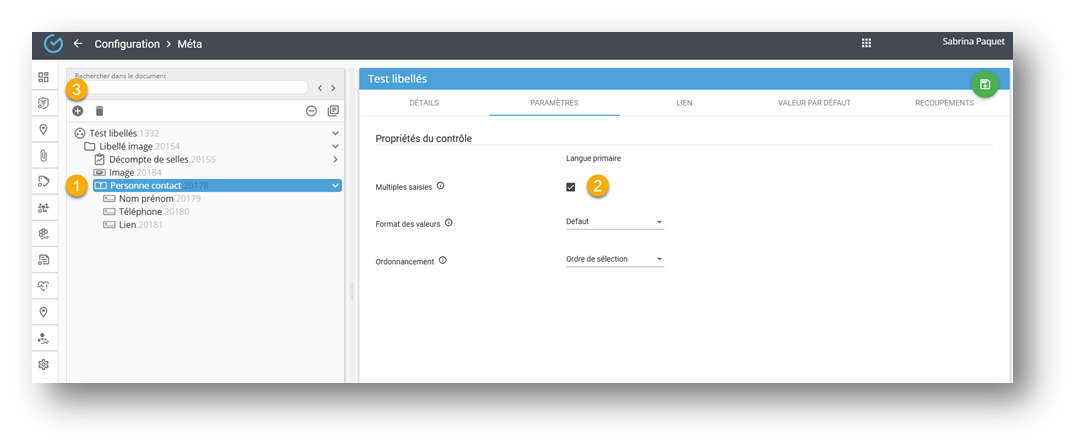Click the green save button
The width and height of the screenshot is (1078, 448).
click(985, 84)
